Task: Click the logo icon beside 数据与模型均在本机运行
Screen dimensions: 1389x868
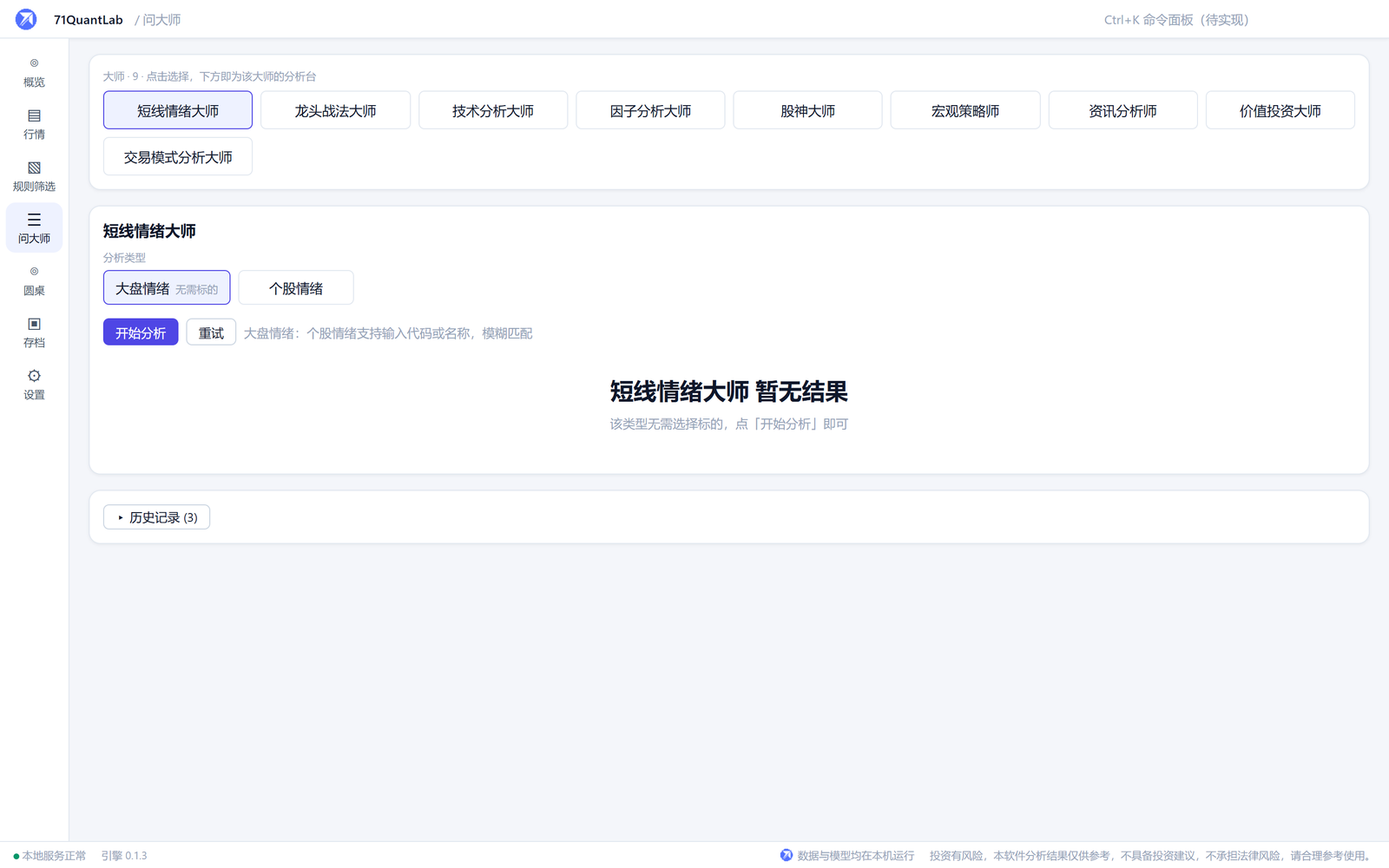Action: 787,855
